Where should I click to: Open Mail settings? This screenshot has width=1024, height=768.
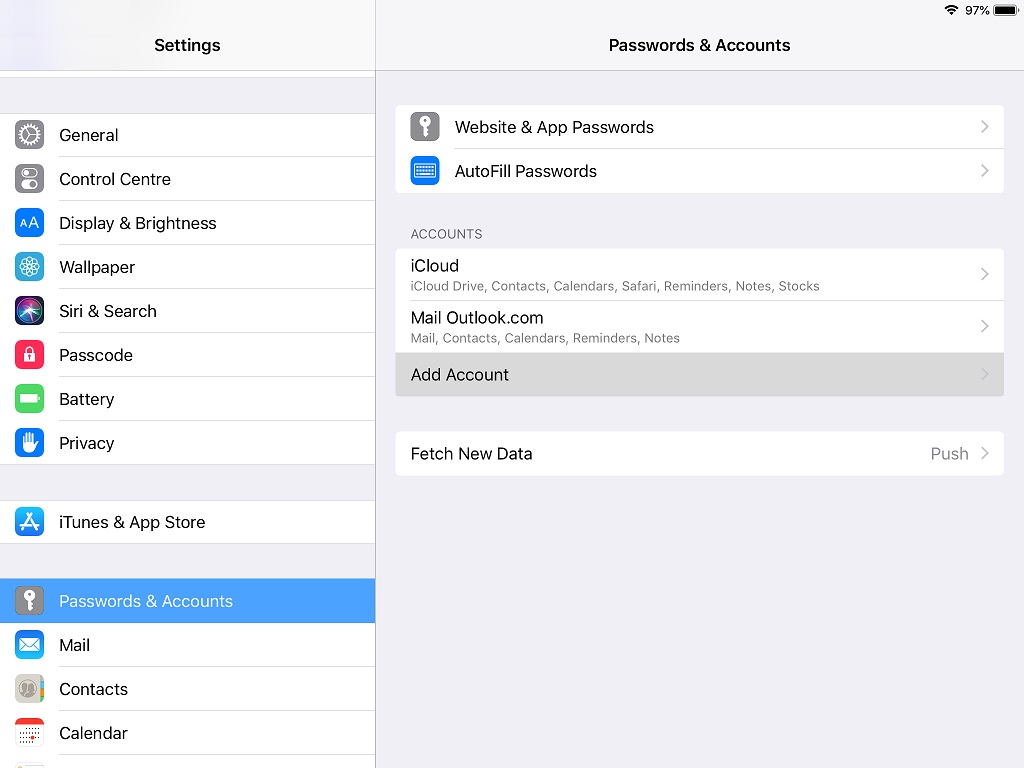pos(187,645)
